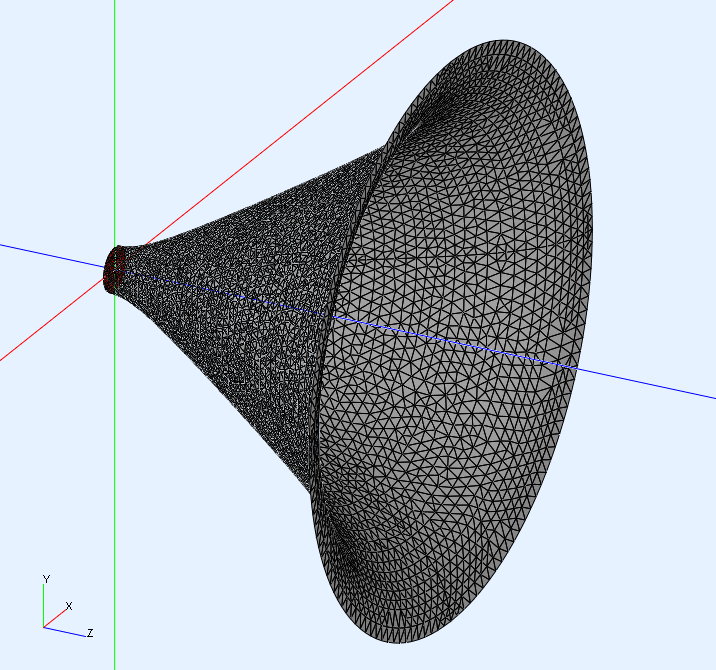The height and width of the screenshot is (670, 716).
Task: Select the dense conical horn body mesh
Action: tap(247, 311)
